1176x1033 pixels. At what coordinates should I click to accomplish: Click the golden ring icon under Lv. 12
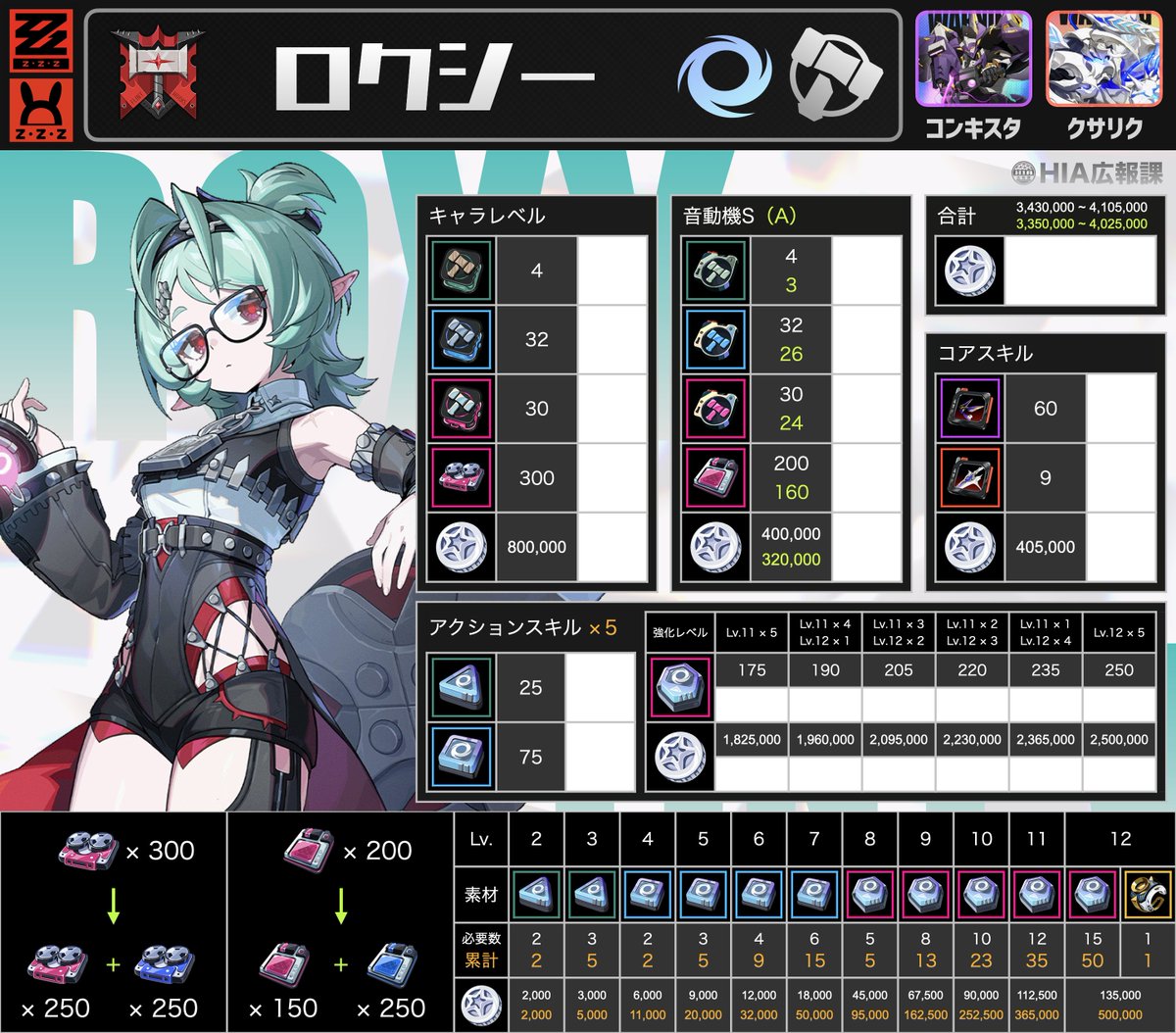1148,893
